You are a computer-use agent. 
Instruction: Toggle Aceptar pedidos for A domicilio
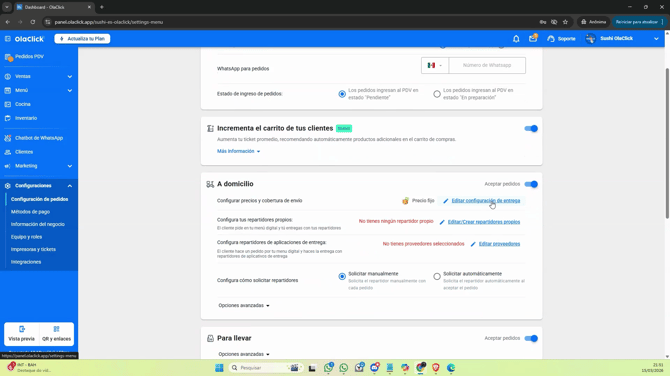click(x=531, y=184)
